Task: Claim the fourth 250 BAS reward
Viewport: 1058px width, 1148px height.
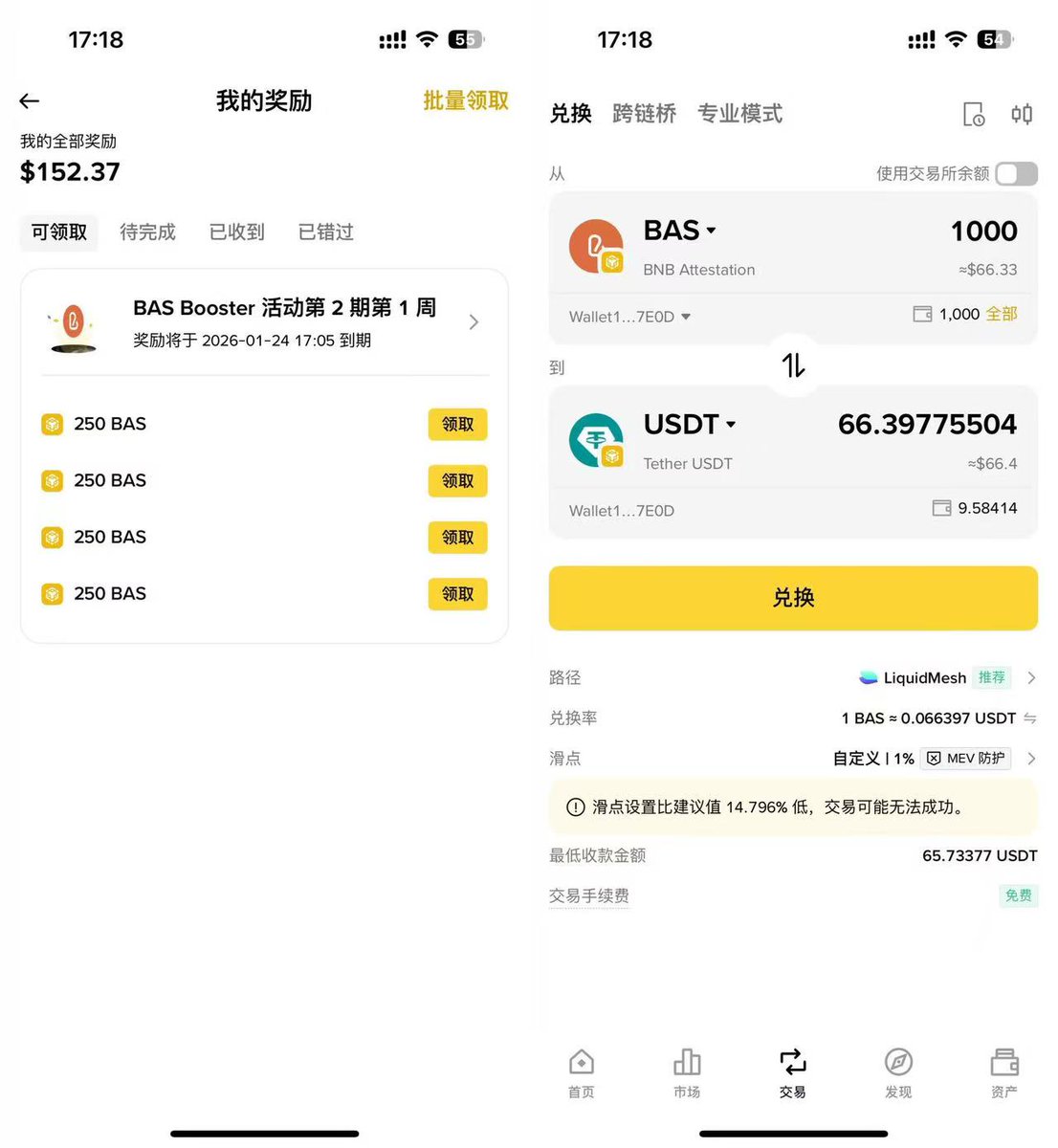Action: pyautogui.click(x=457, y=593)
